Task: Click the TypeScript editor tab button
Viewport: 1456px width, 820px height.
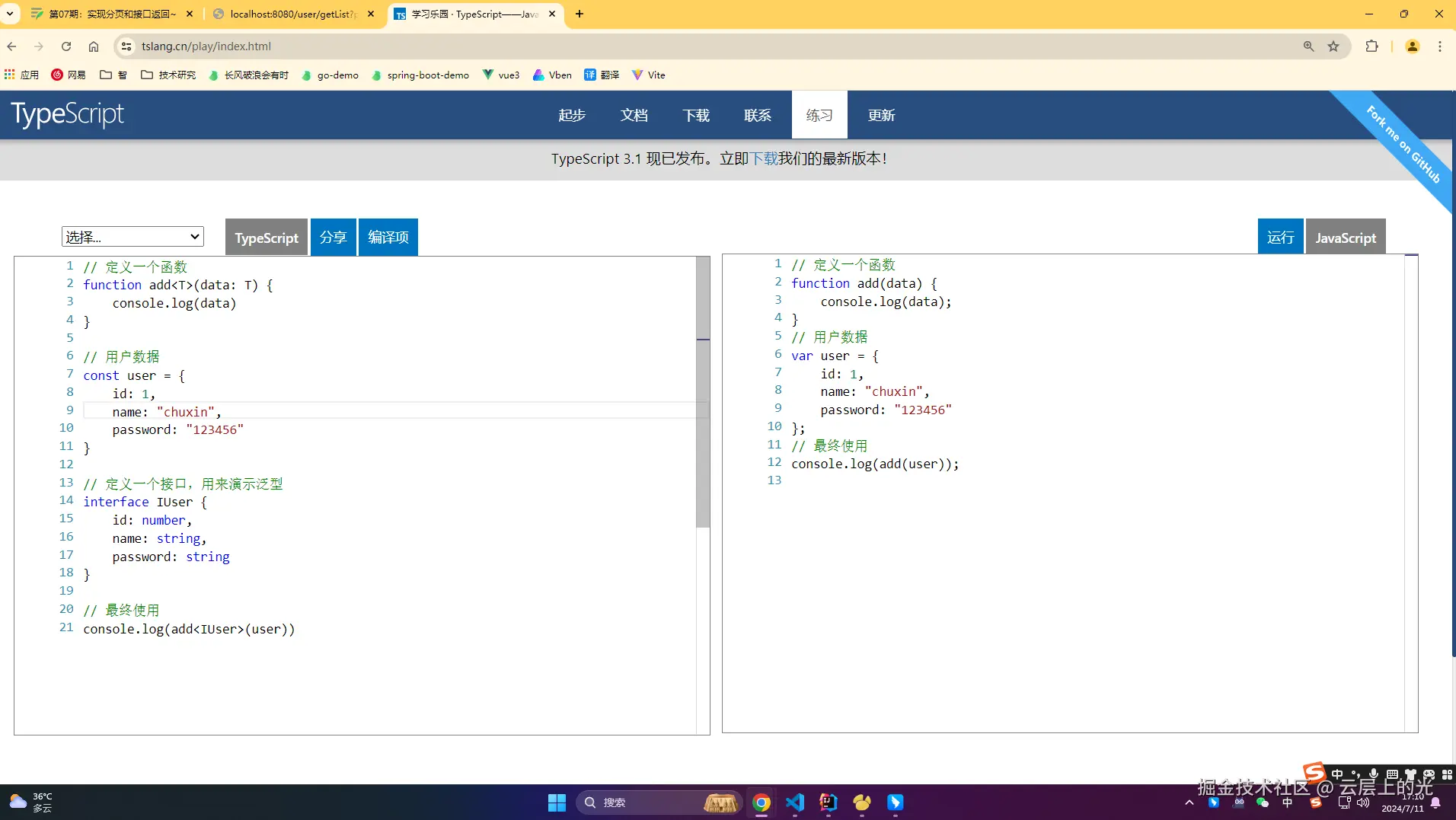Action: tap(267, 238)
